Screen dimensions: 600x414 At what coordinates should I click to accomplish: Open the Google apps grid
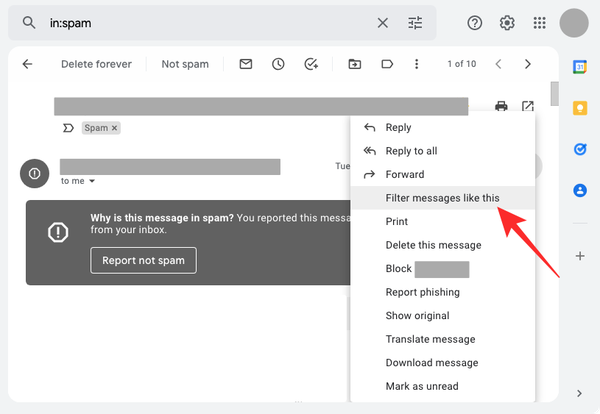click(540, 23)
